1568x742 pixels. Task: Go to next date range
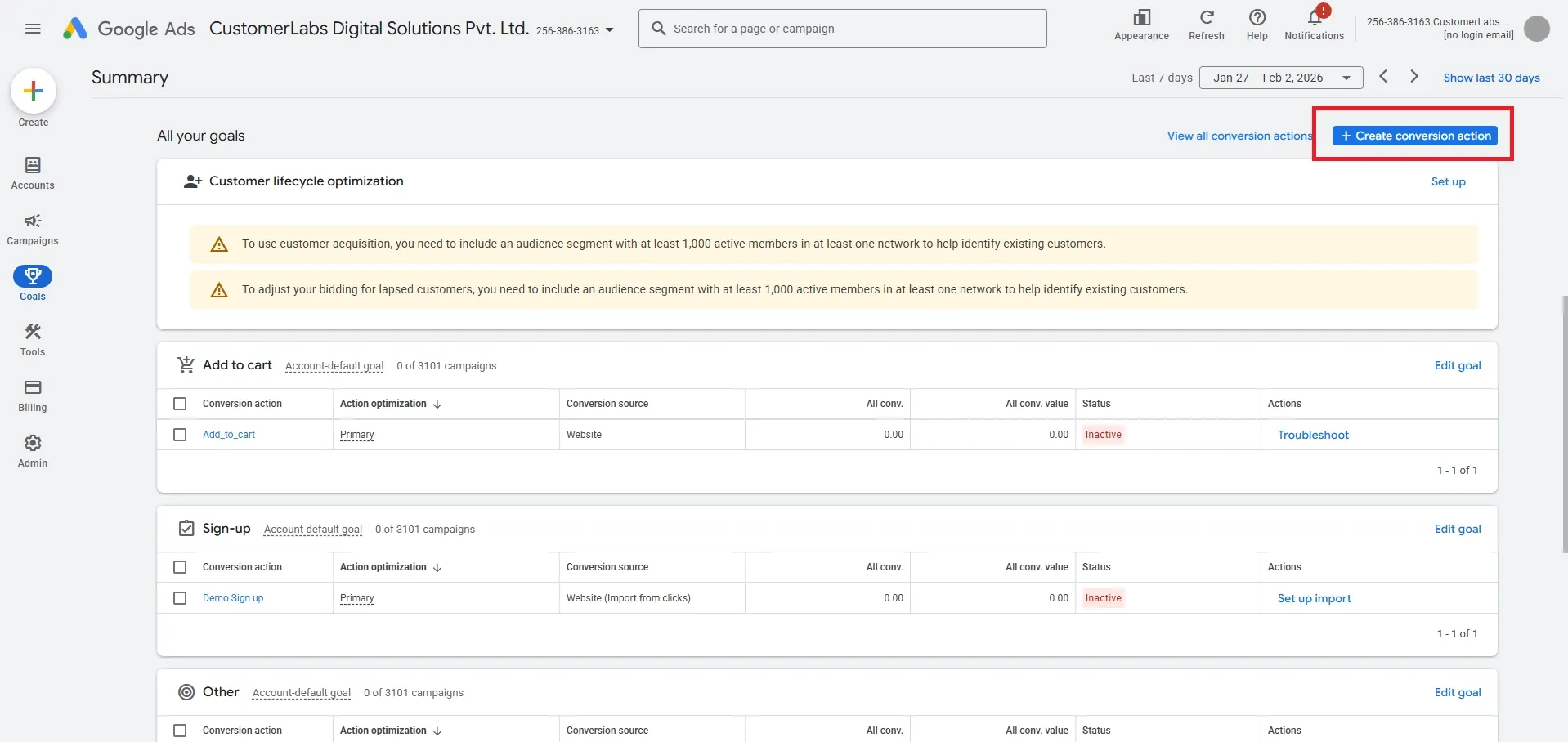pos(1414,76)
